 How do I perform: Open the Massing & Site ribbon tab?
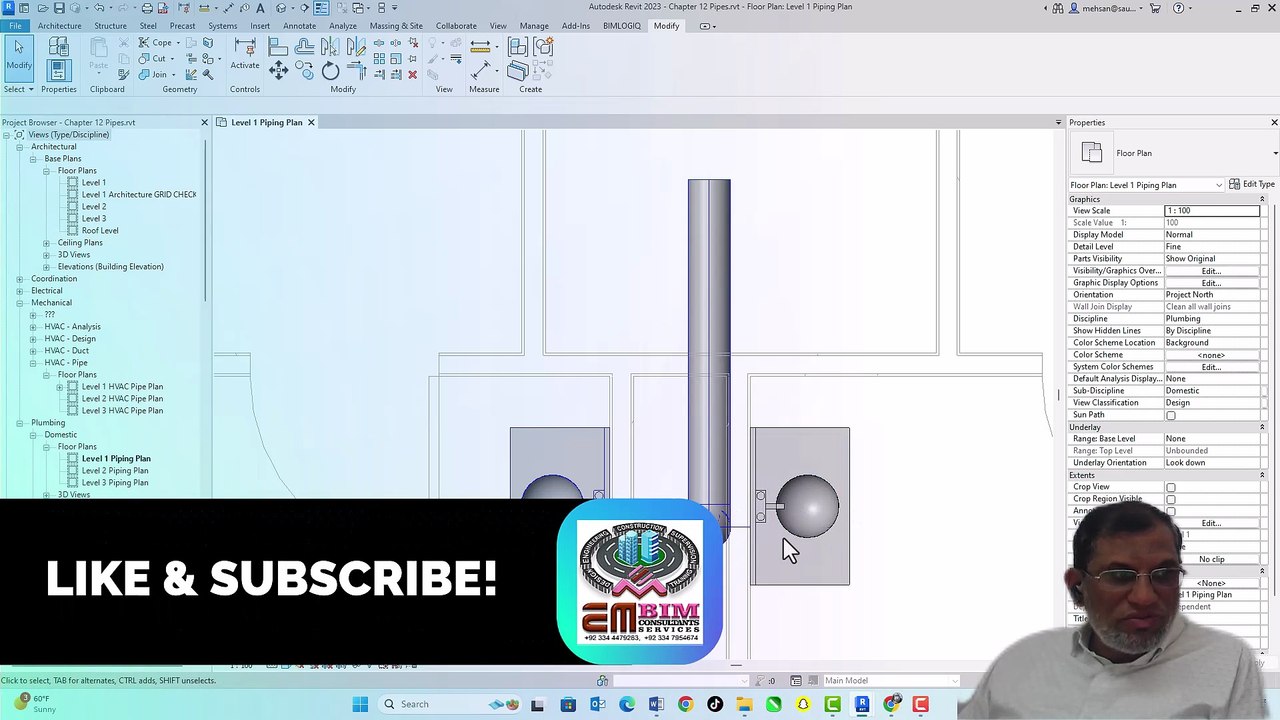point(396,26)
